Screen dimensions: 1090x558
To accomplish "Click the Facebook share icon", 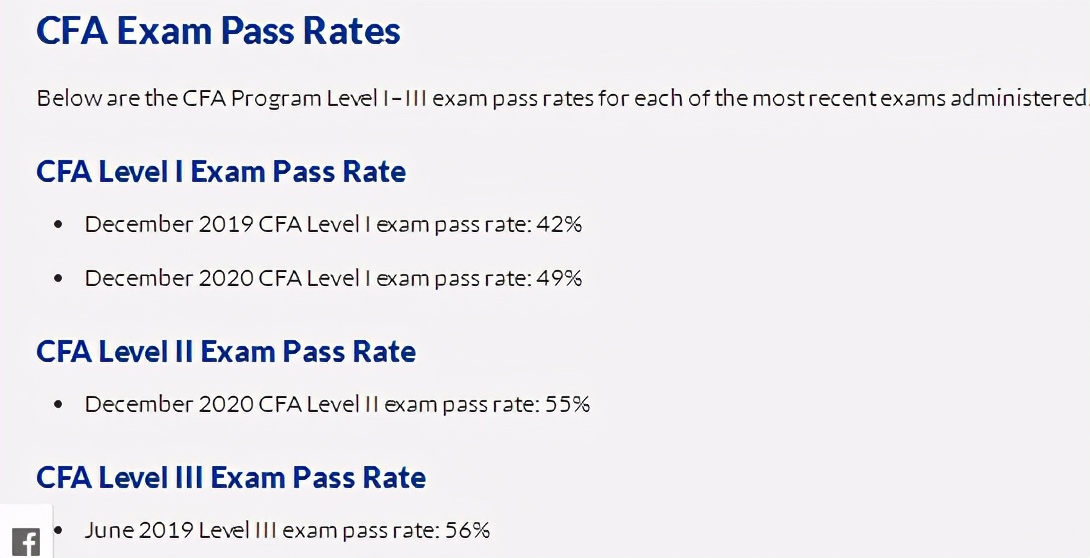I will click(x=26, y=542).
